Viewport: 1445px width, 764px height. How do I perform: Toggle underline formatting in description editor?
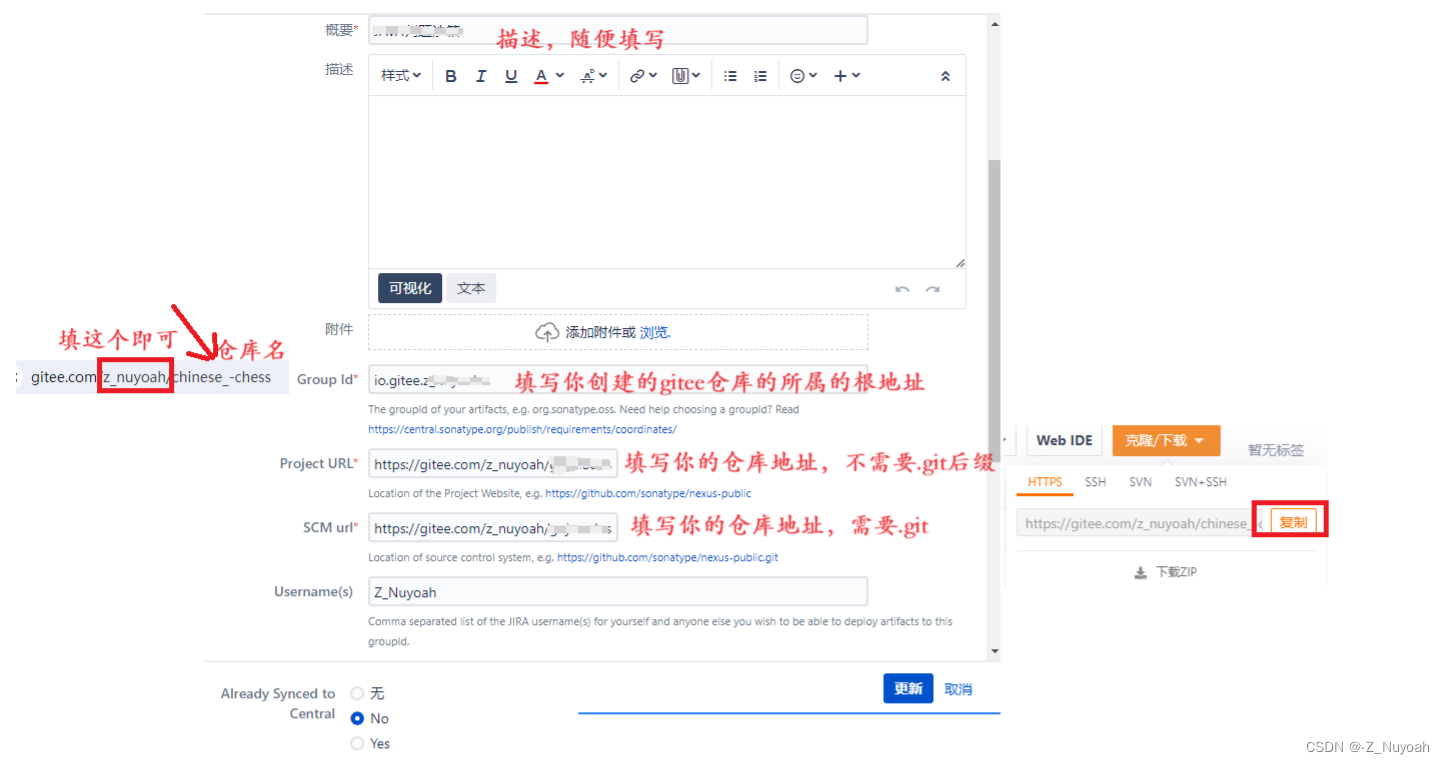(511, 76)
